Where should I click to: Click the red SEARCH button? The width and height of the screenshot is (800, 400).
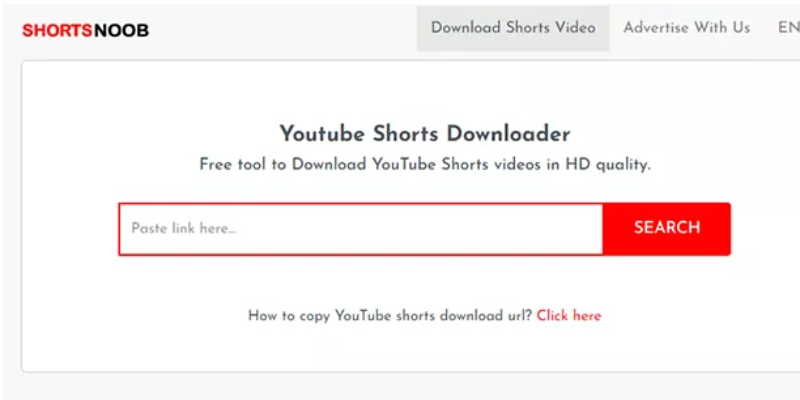666,229
